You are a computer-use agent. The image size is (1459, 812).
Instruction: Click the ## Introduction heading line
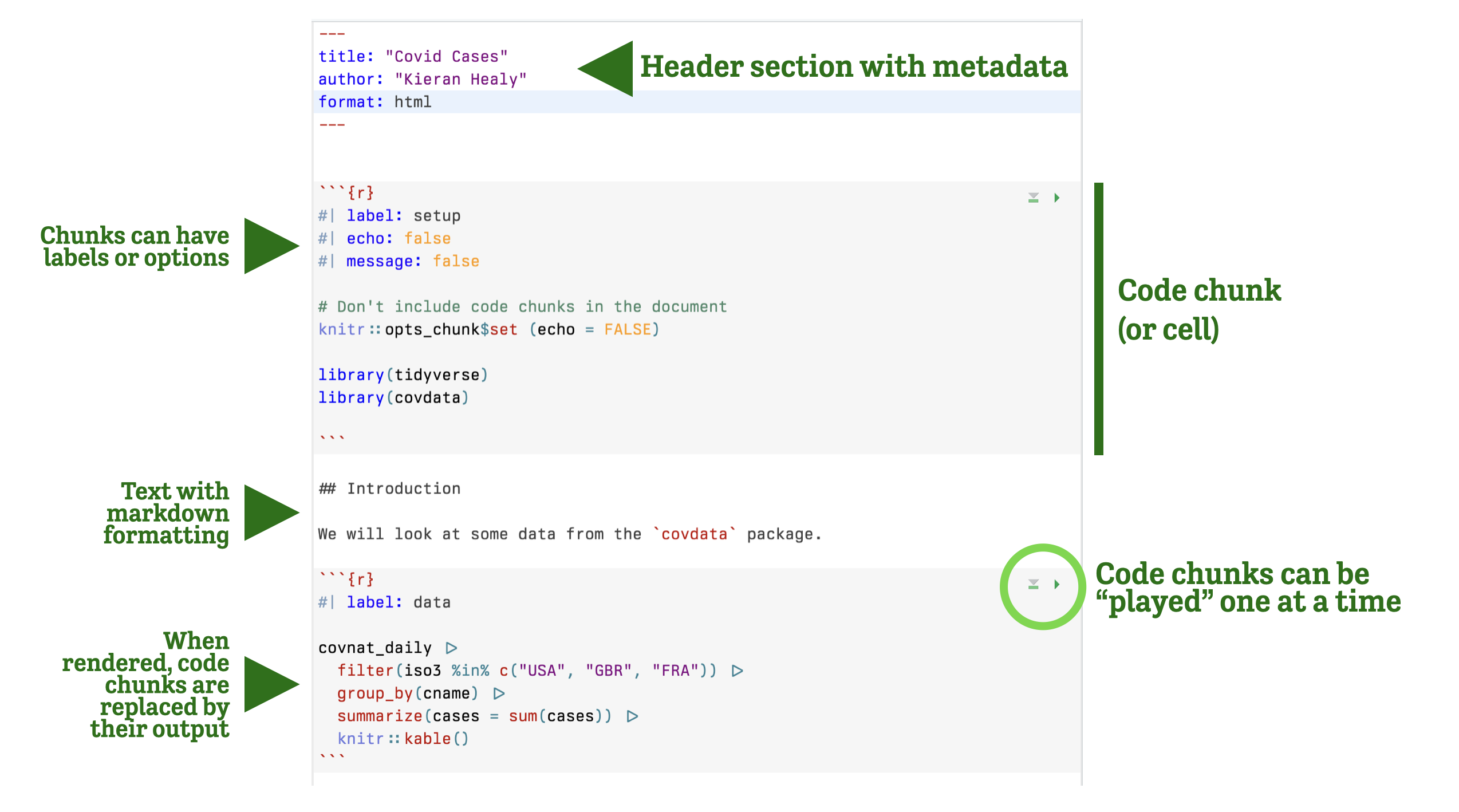pyautogui.click(x=389, y=488)
